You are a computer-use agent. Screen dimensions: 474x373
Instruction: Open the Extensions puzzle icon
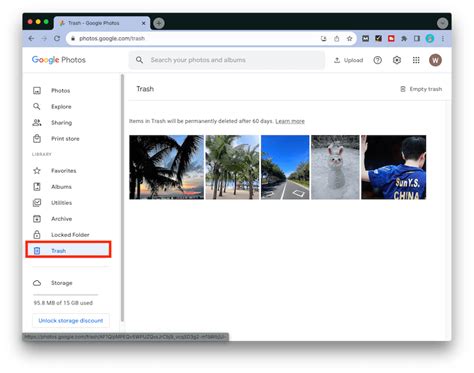(x=404, y=38)
